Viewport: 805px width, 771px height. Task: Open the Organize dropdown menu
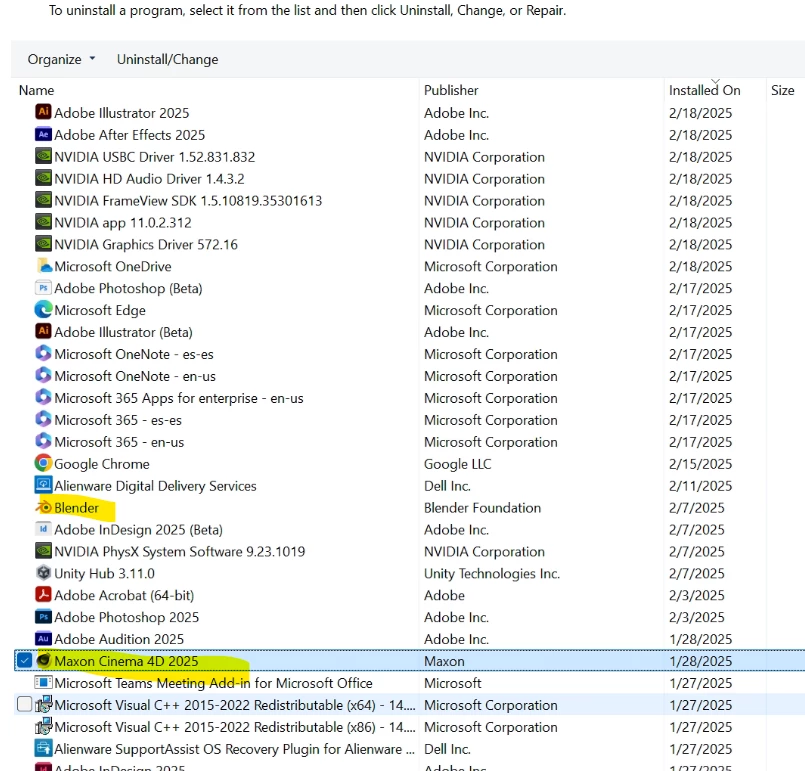pos(61,59)
